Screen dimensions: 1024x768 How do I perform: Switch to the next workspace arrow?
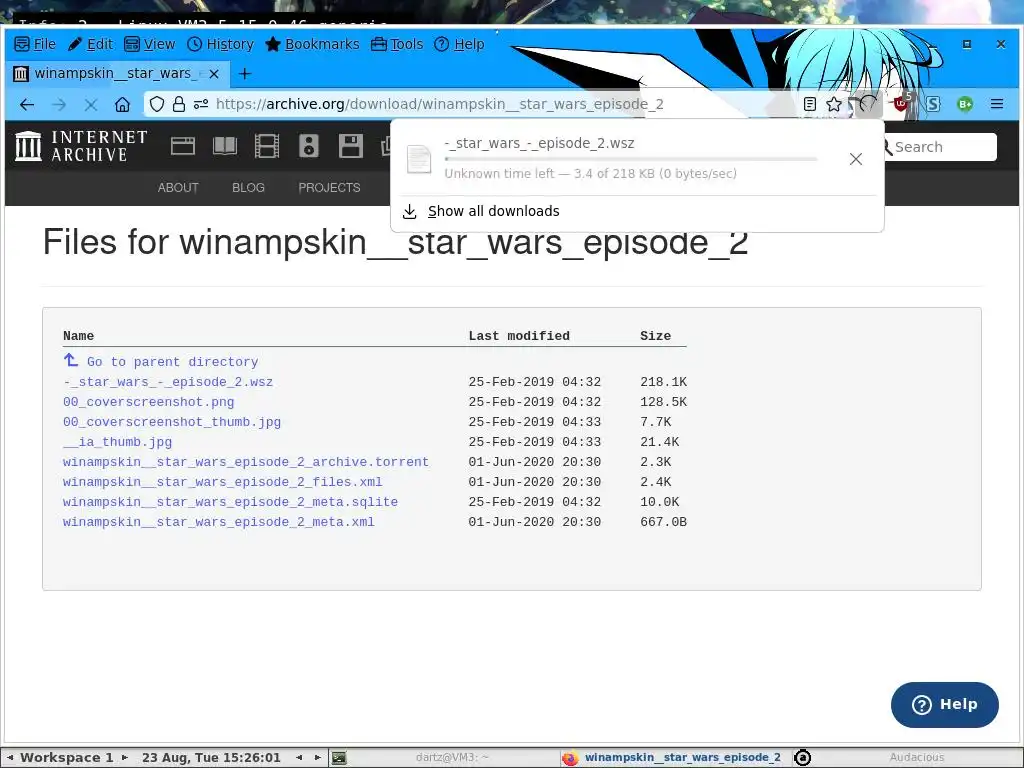124,758
